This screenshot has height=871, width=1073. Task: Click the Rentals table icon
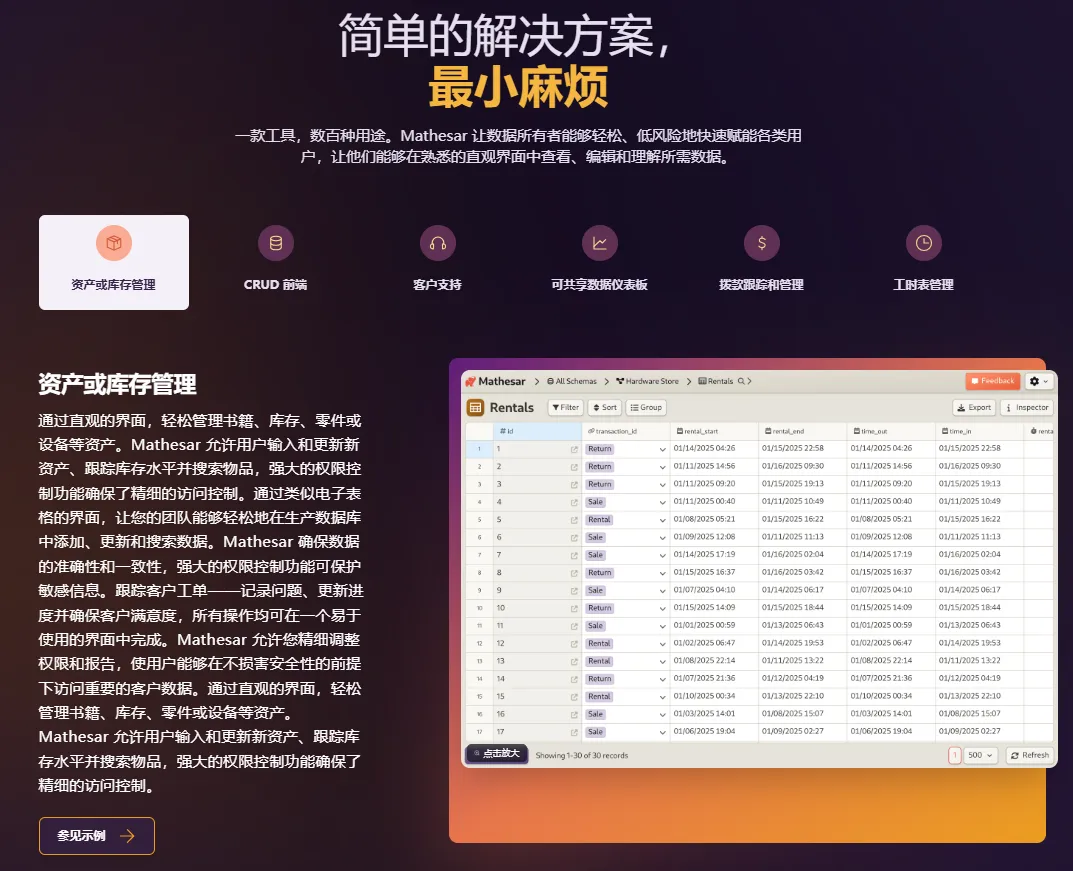tap(475, 408)
